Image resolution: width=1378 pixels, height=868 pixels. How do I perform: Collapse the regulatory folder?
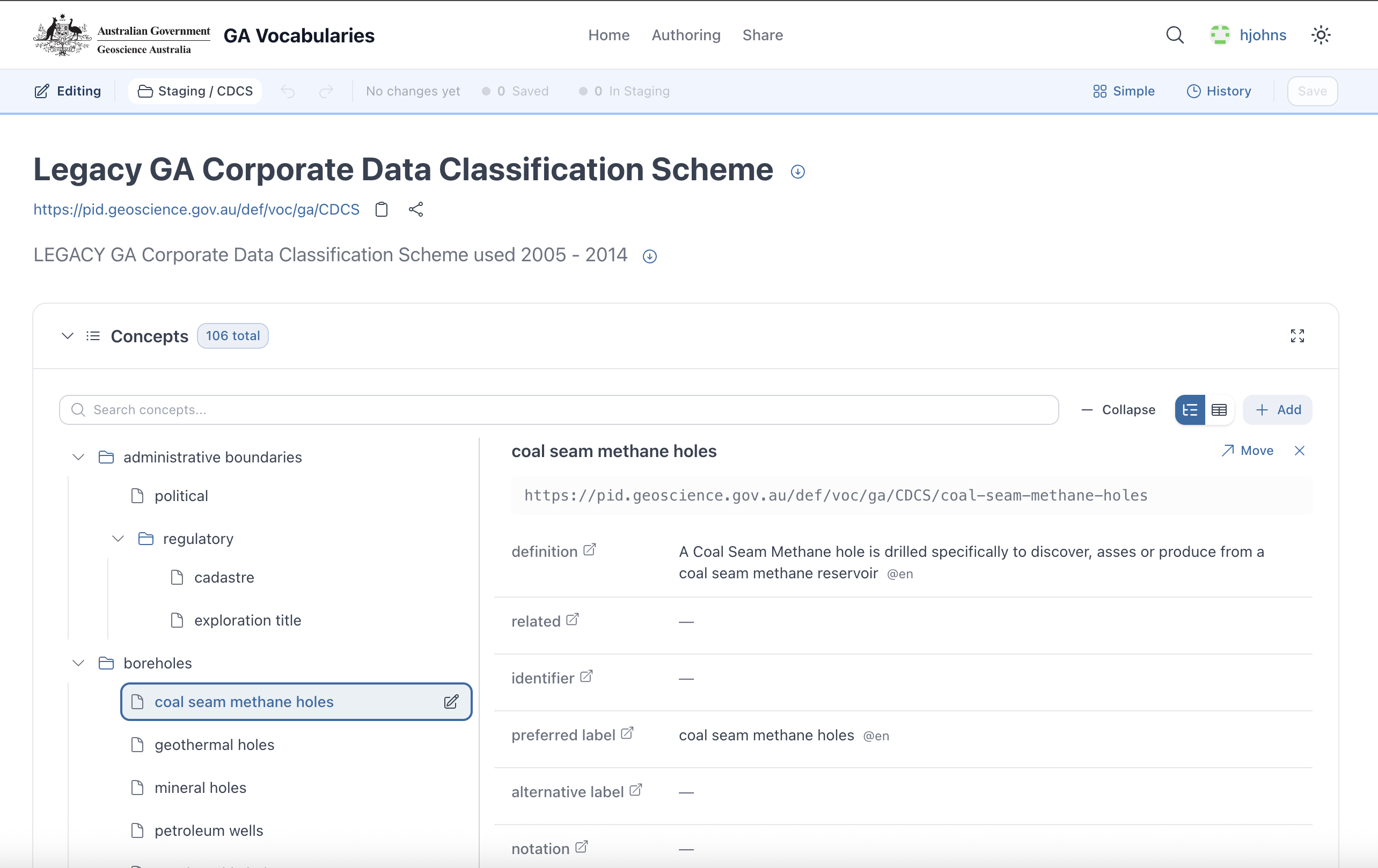coord(118,539)
